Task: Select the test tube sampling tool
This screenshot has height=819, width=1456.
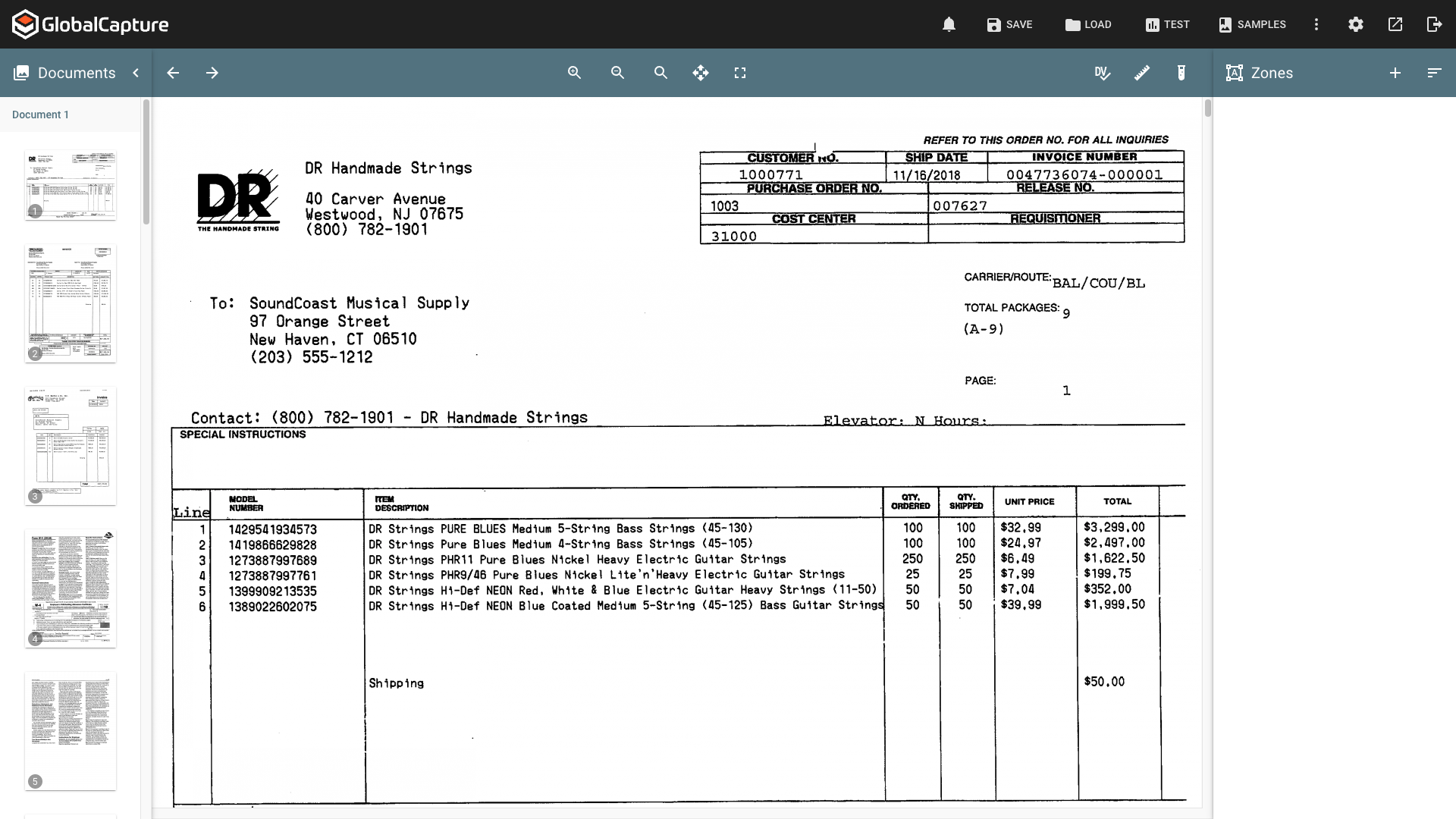Action: (1181, 73)
